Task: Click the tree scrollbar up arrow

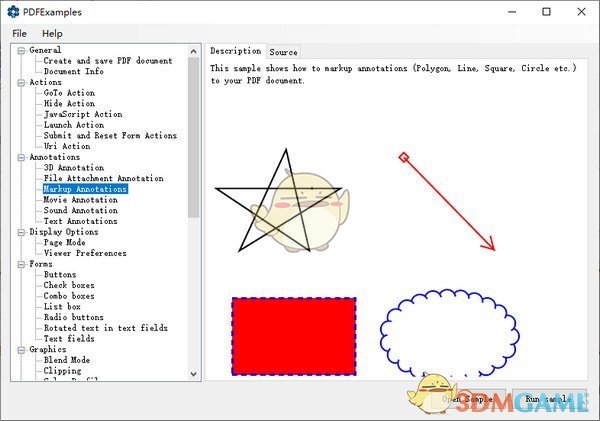Action: tap(194, 51)
